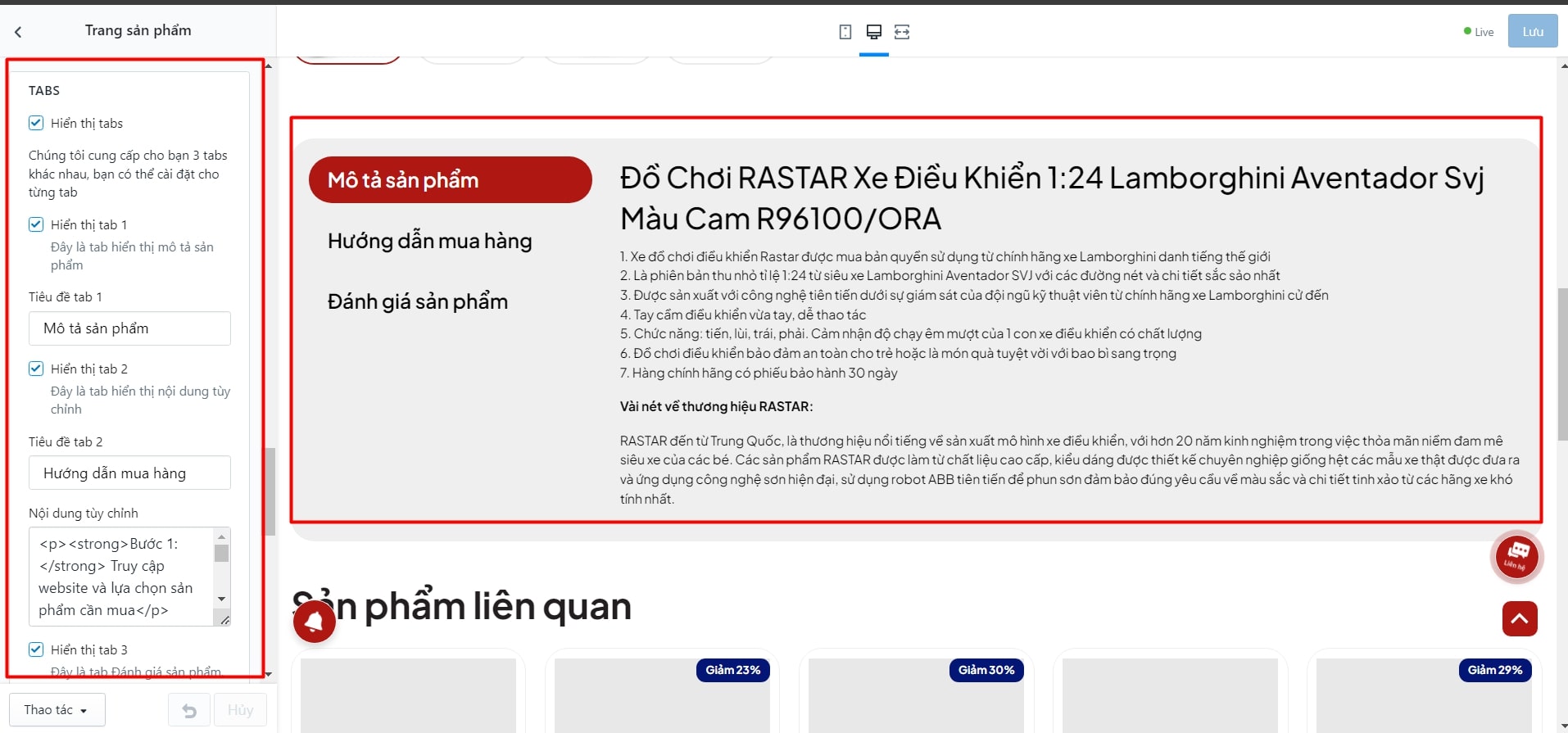
Task: Click the preview page scrollbar thumb
Action: click(1562, 364)
